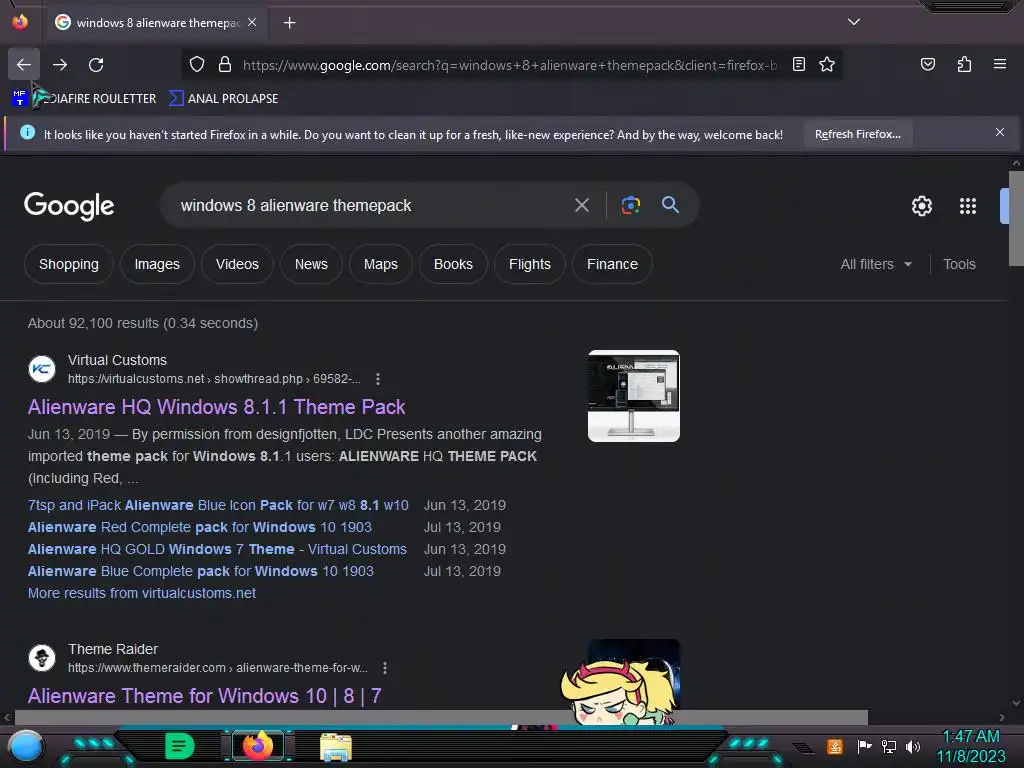Screen dimensions: 1024x768
Task: Open Virtual Customs result options menu
Action: [x=377, y=379]
